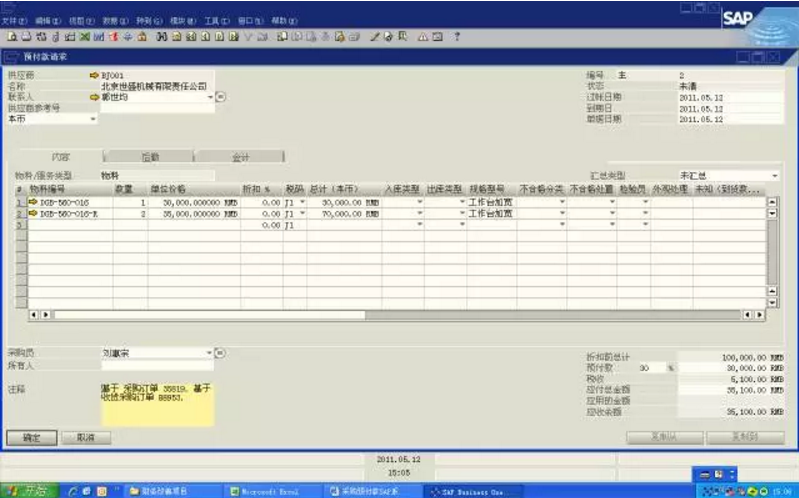Switch to the 后勤 tab
The image size is (799, 498).
(x=149, y=157)
